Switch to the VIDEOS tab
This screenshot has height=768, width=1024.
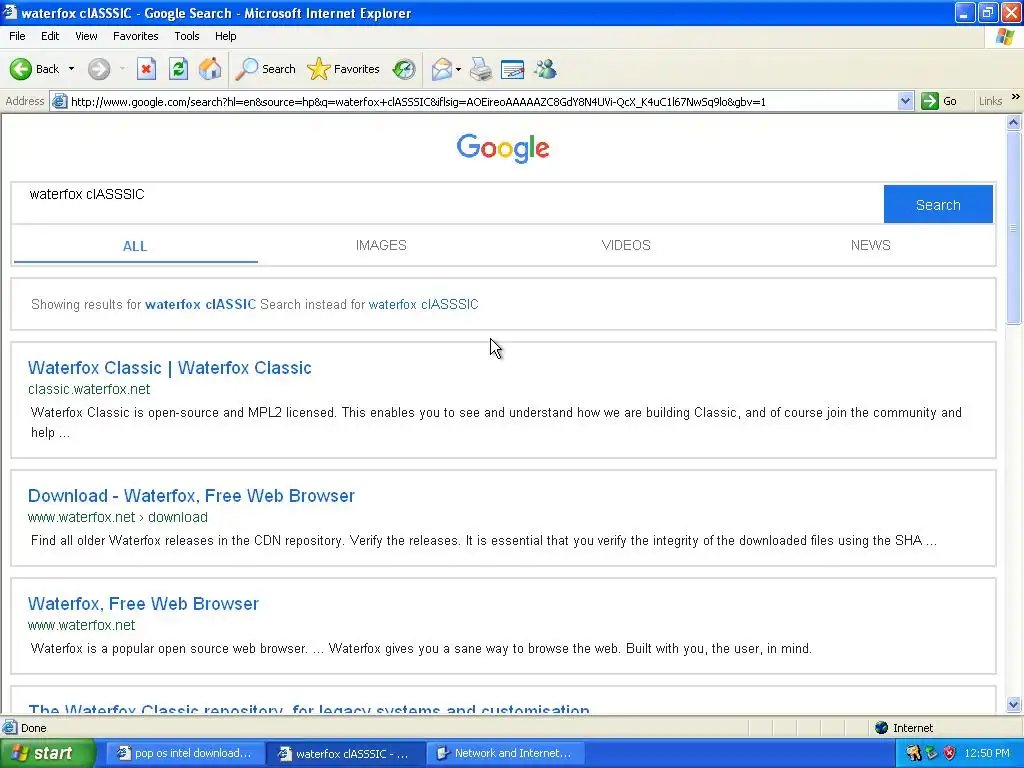(x=626, y=245)
